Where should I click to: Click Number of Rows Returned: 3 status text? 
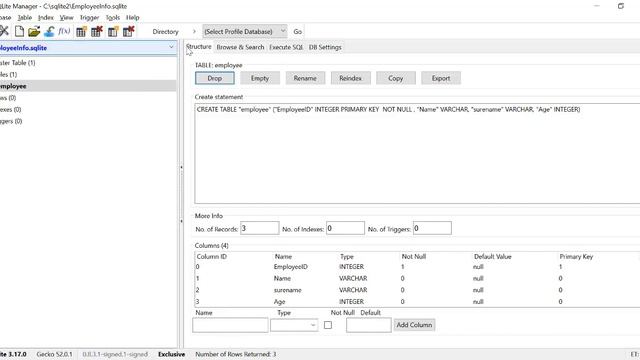click(236, 354)
